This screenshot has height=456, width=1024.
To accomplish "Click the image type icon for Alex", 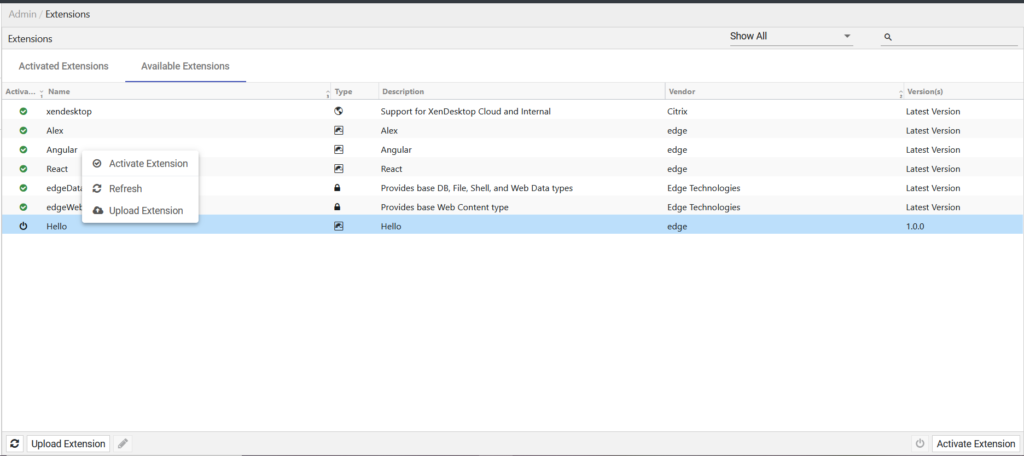I will tap(338, 131).
